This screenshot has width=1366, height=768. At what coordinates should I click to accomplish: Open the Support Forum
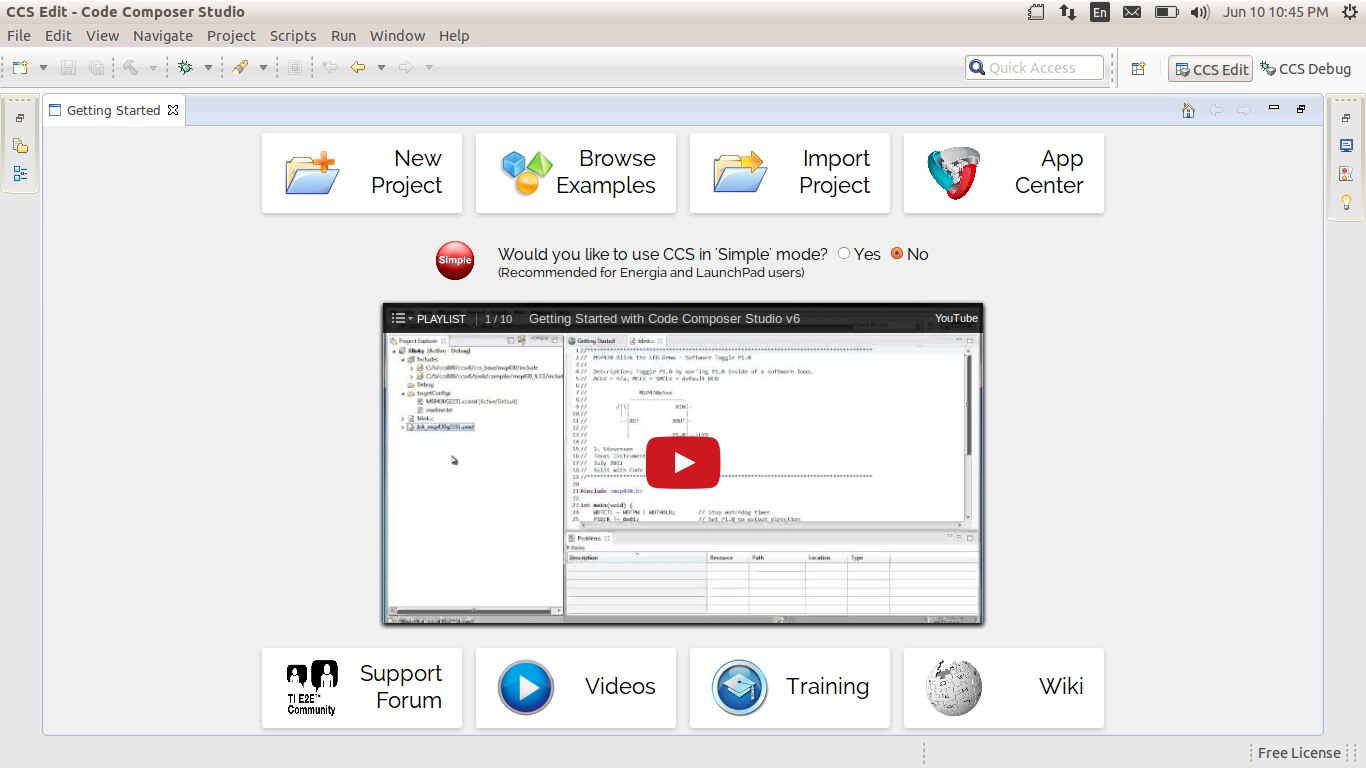click(x=362, y=688)
